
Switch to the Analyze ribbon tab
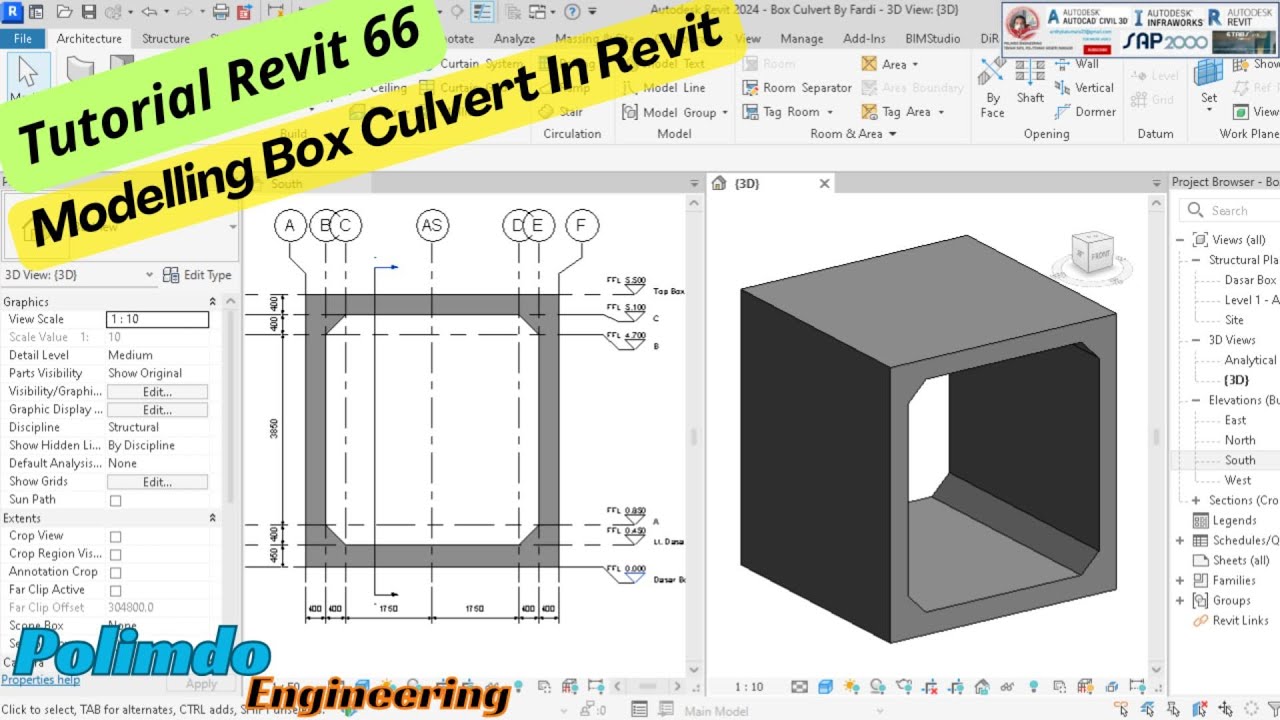(x=514, y=38)
